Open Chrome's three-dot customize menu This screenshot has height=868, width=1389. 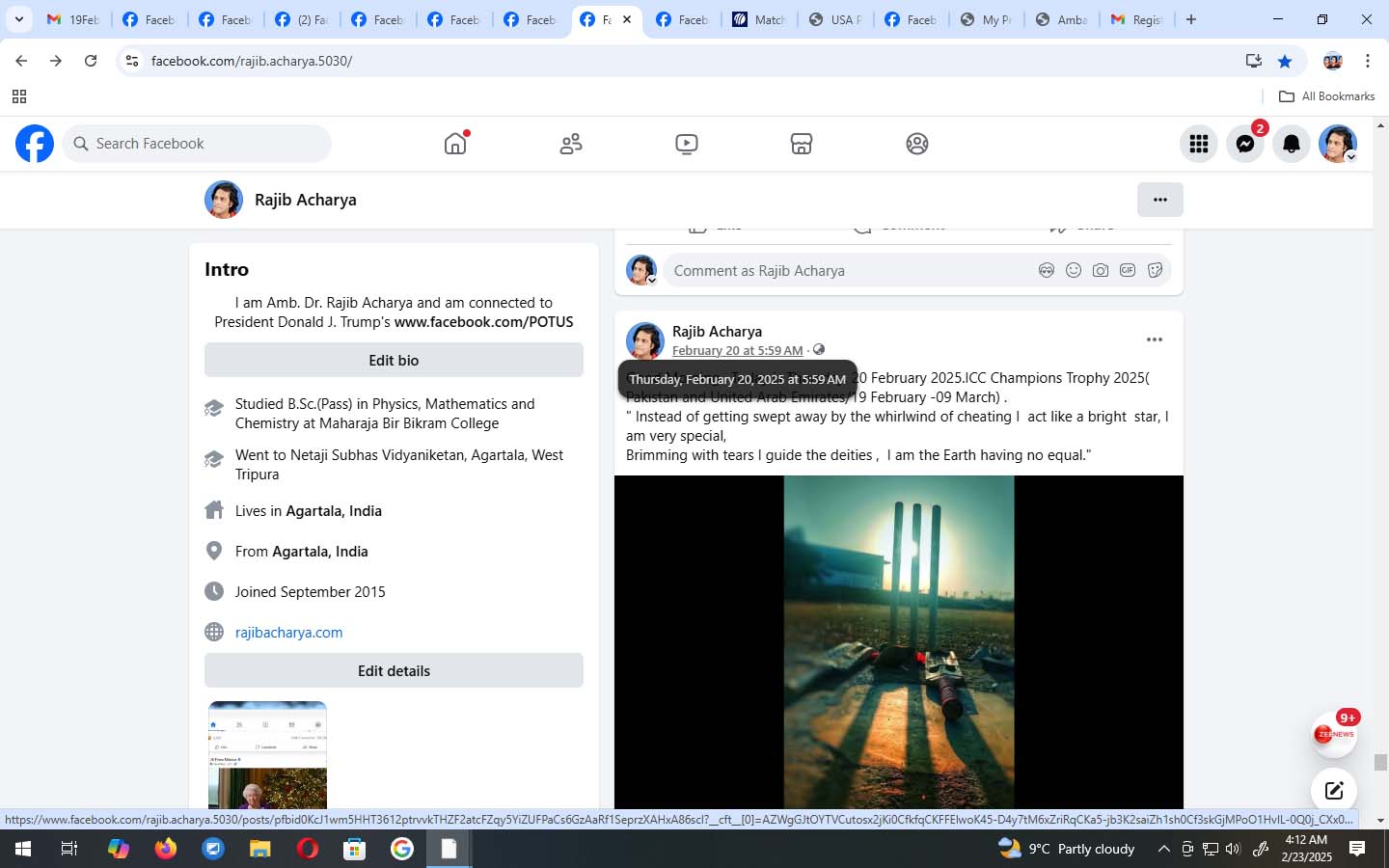[x=1368, y=61]
